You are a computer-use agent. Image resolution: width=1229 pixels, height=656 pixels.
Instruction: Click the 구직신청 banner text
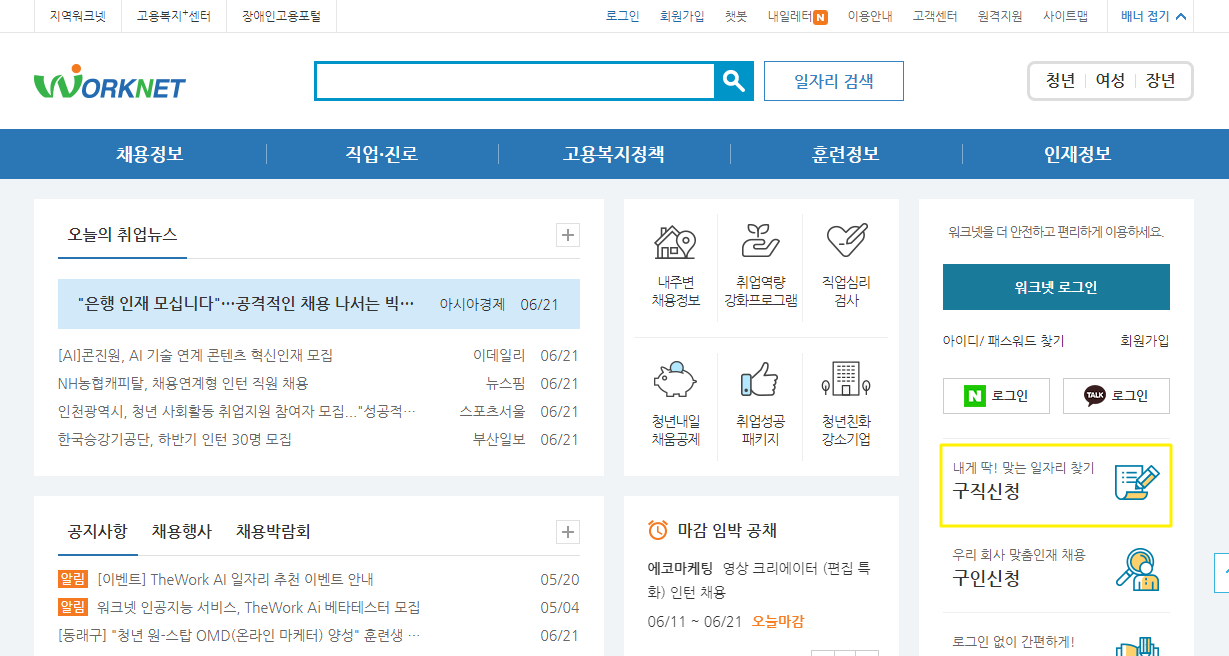(x=987, y=492)
